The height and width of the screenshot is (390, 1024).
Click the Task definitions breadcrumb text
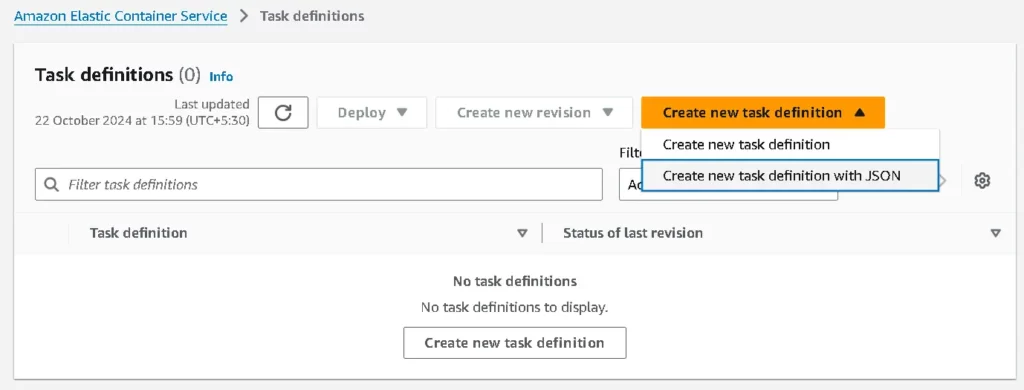pyautogui.click(x=312, y=16)
